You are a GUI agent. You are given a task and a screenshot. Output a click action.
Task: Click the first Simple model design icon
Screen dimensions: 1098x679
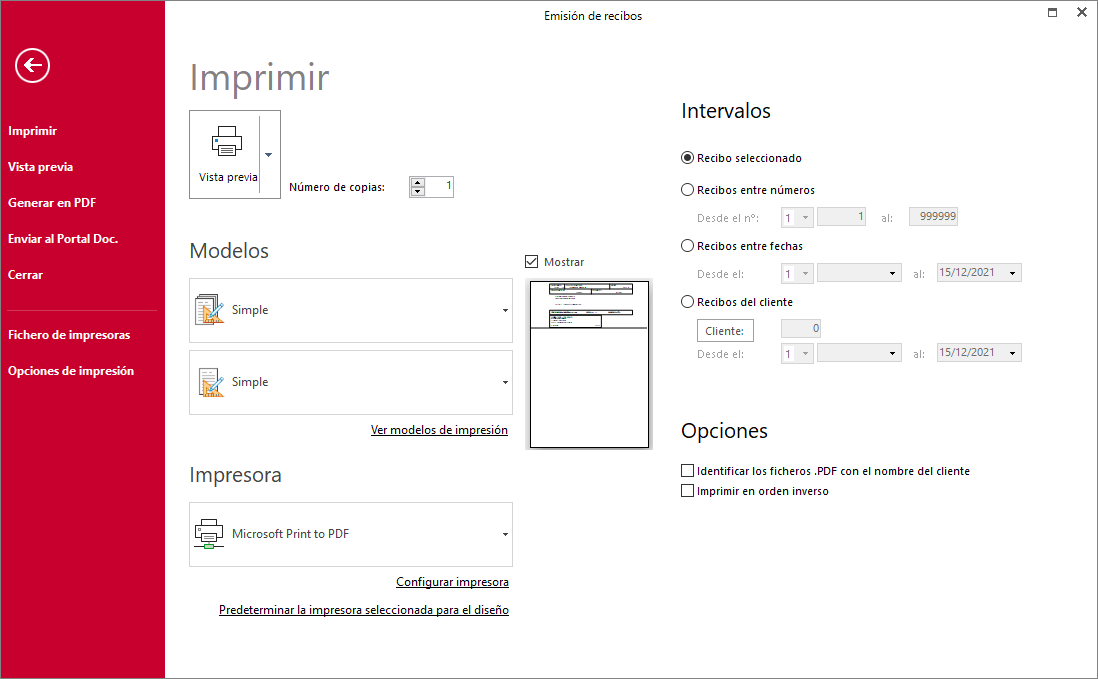pyautogui.click(x=209, y=309)
